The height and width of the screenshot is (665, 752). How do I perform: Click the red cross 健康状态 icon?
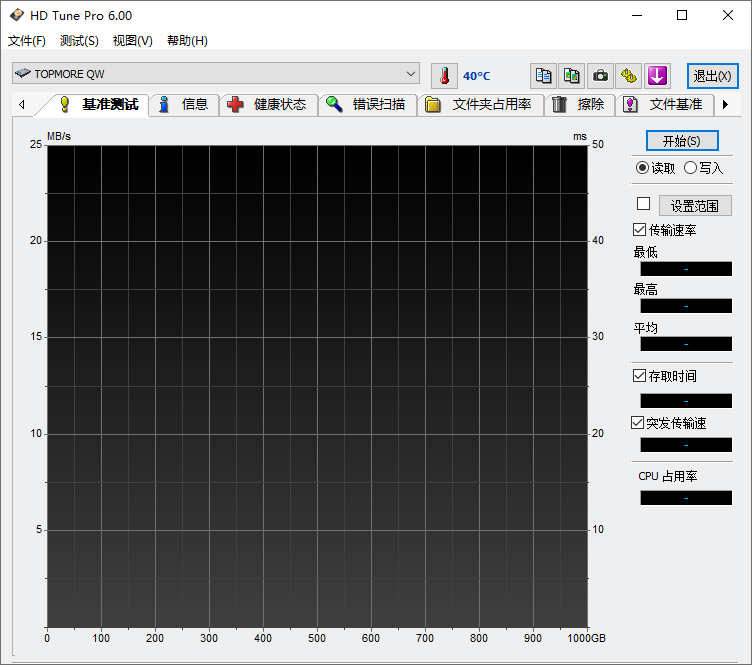point(236,104)
